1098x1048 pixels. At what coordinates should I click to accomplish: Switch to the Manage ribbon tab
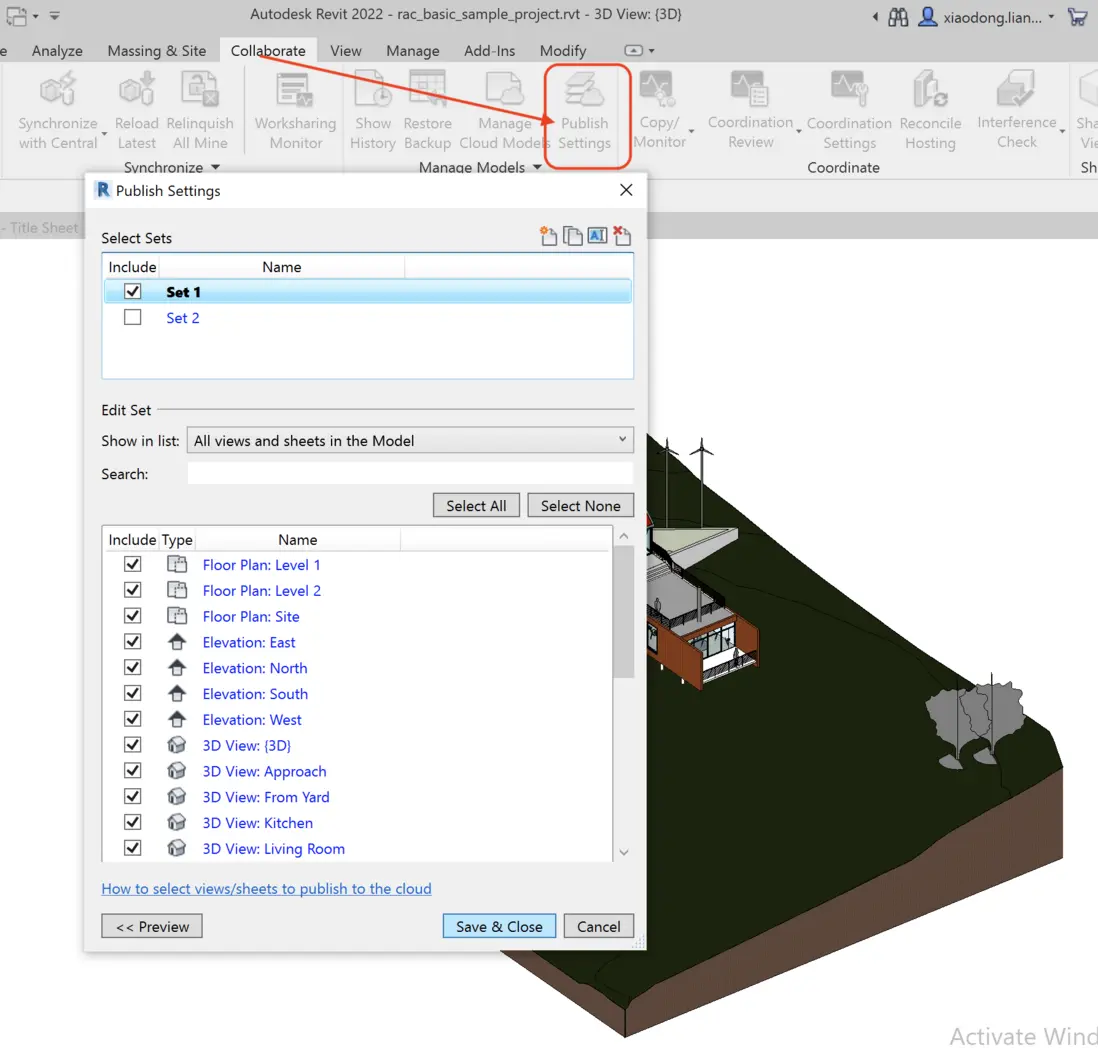click(x=412, y=51)
